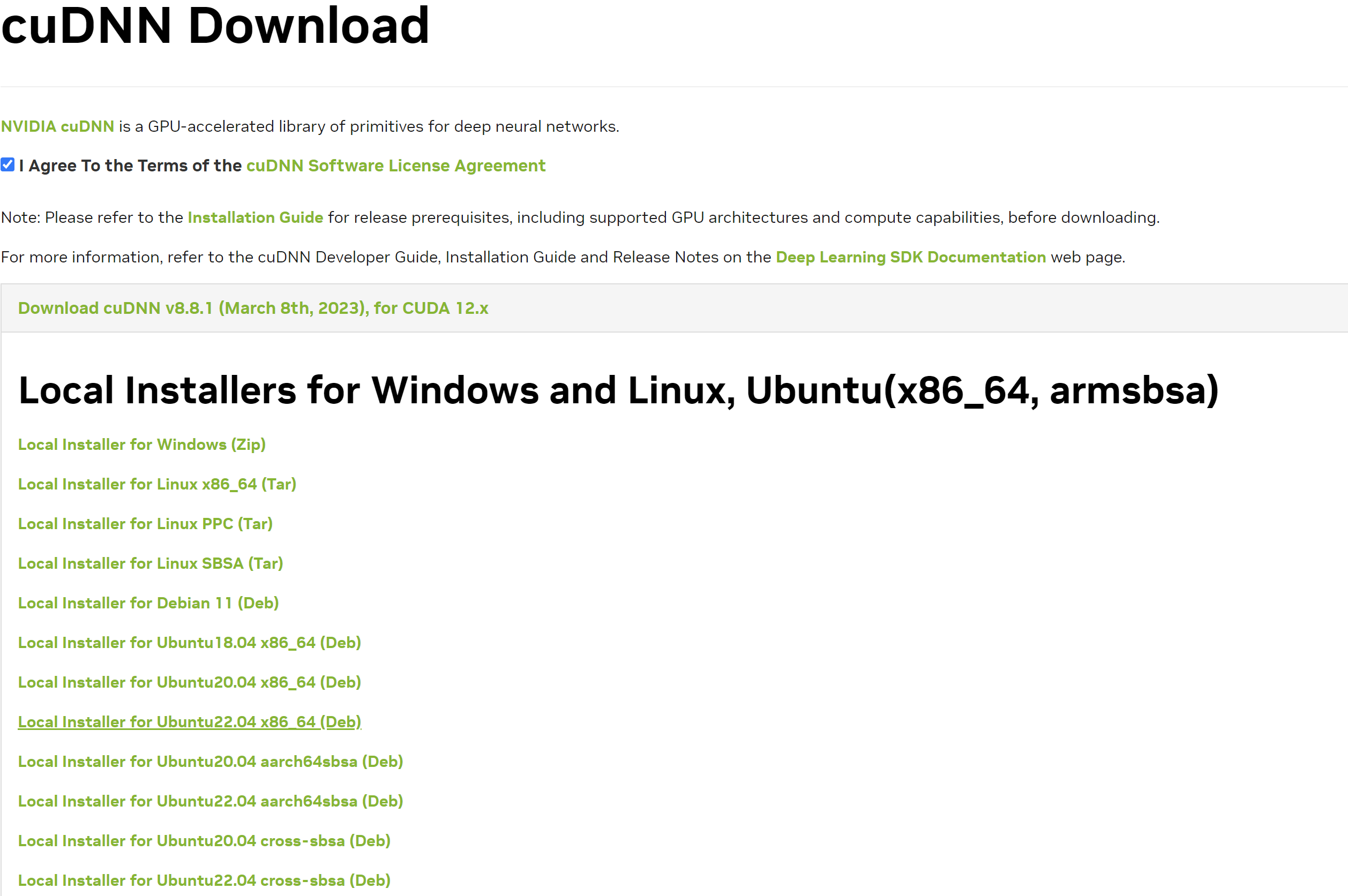The image size is (1348, 896).
Task: Download installer for Ubuntu20.04 x86_64 (Deb)
Action: [x=189, y=682]
